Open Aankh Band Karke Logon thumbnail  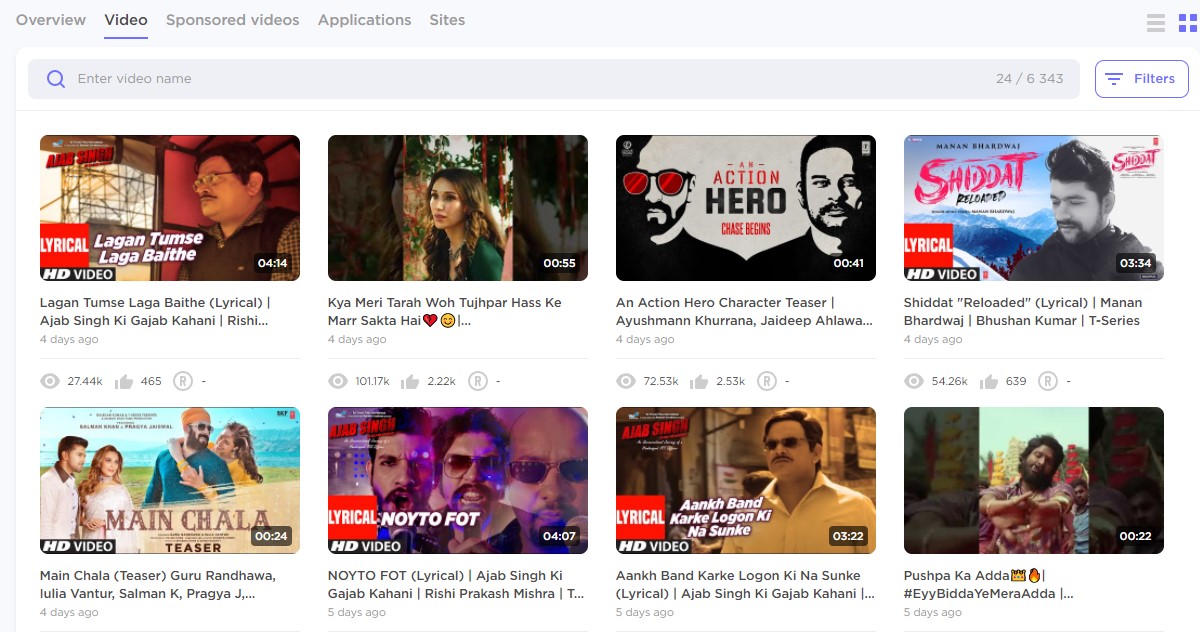746,480
